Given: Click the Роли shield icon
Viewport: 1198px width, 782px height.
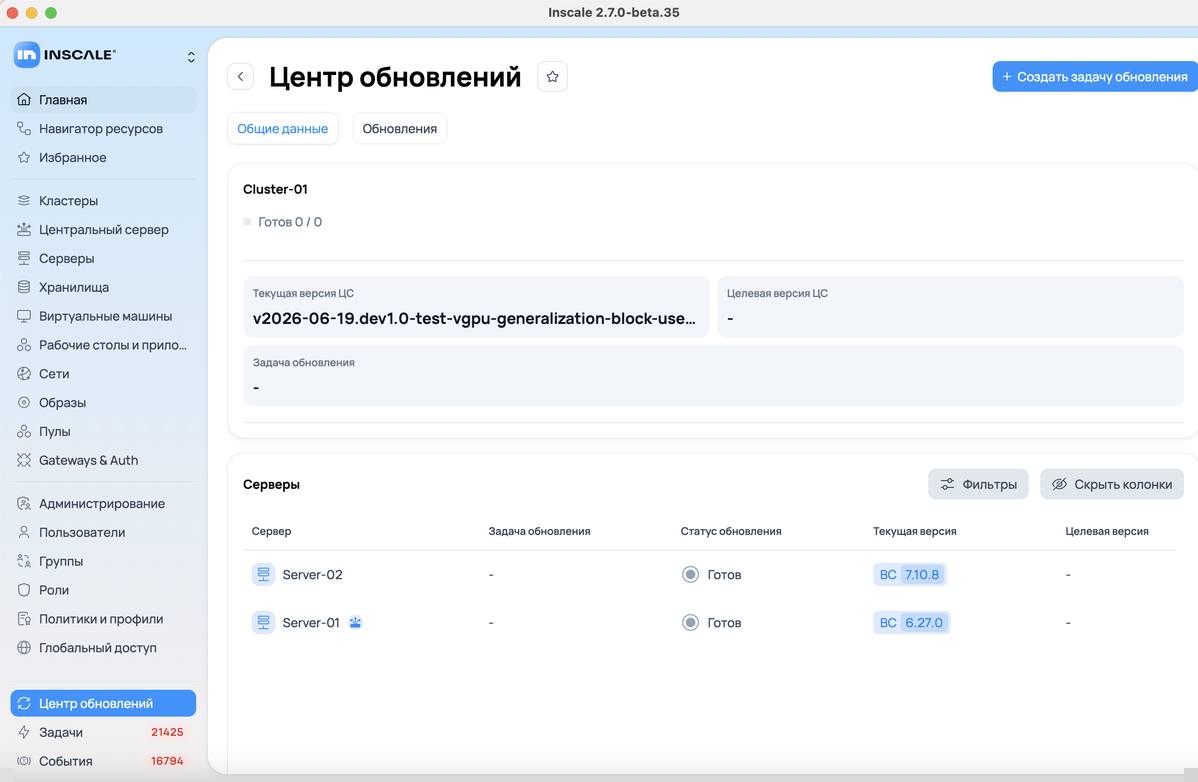Looking at the screenshot, I should (24, 590).
